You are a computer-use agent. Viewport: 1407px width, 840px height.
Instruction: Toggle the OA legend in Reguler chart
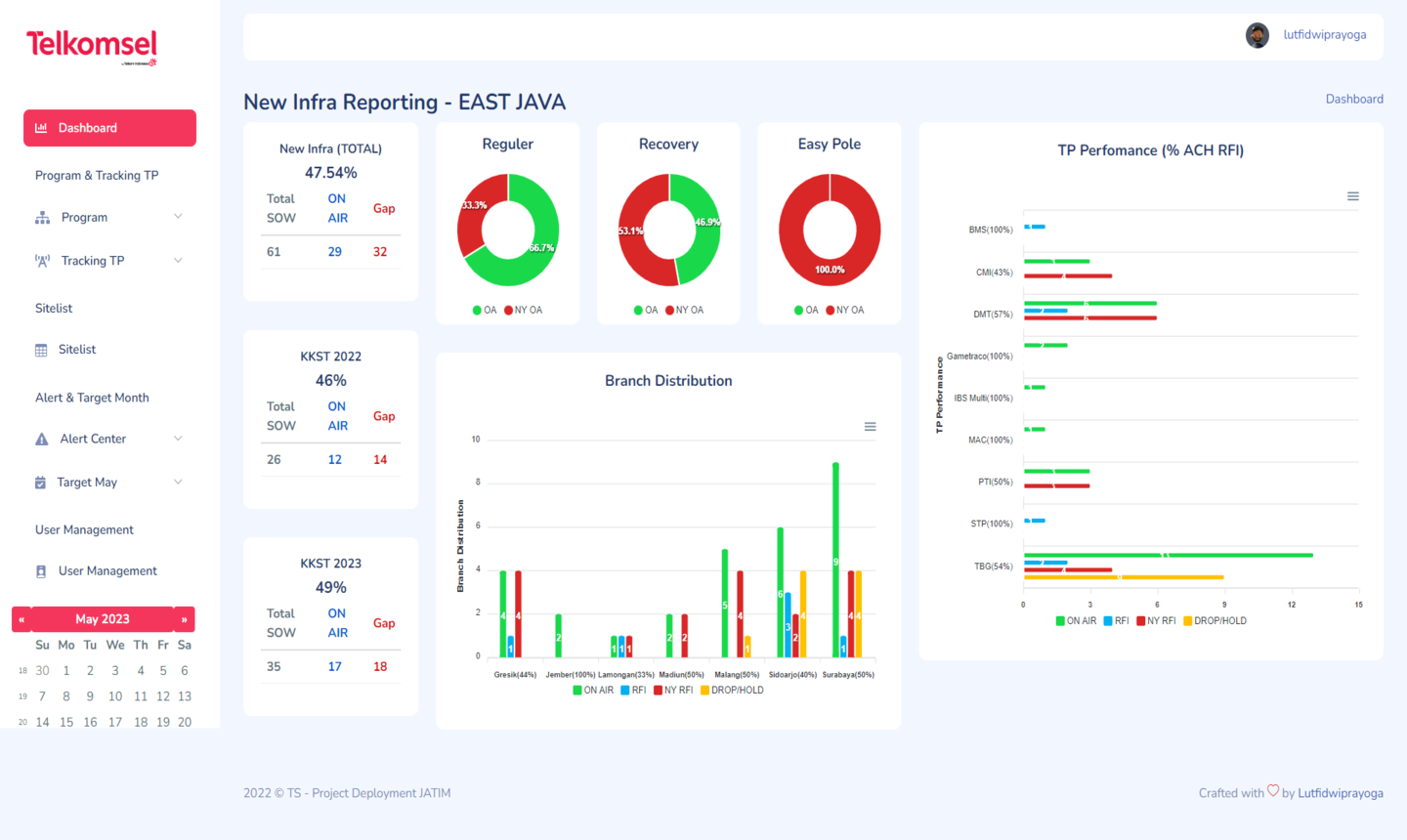coord(485,311)
